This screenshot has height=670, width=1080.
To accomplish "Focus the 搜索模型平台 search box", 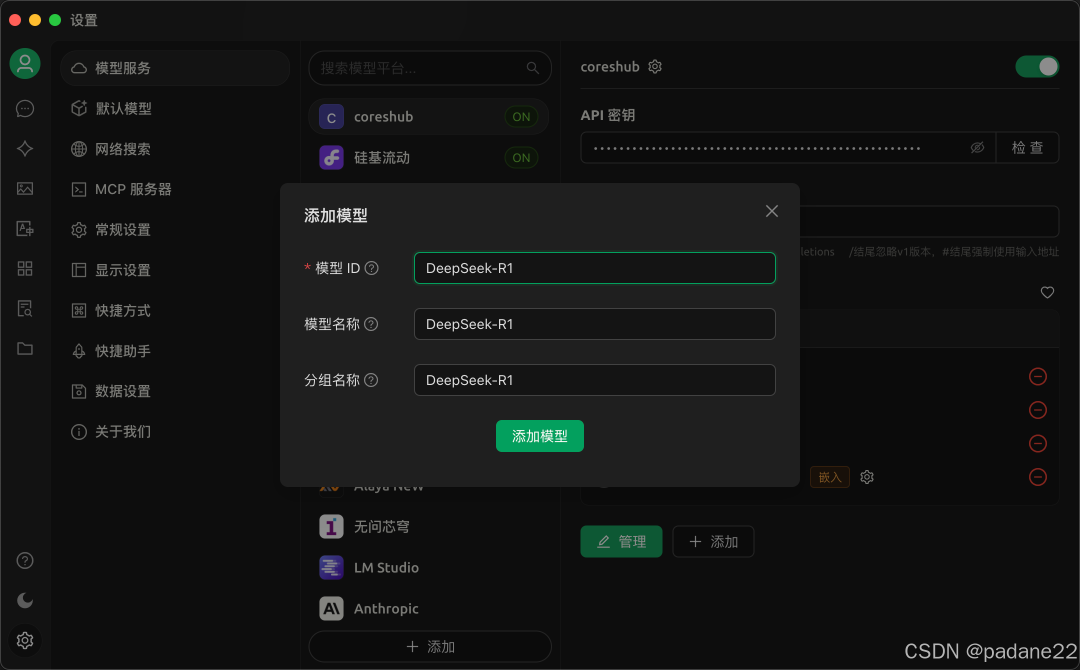I will 430,68.
